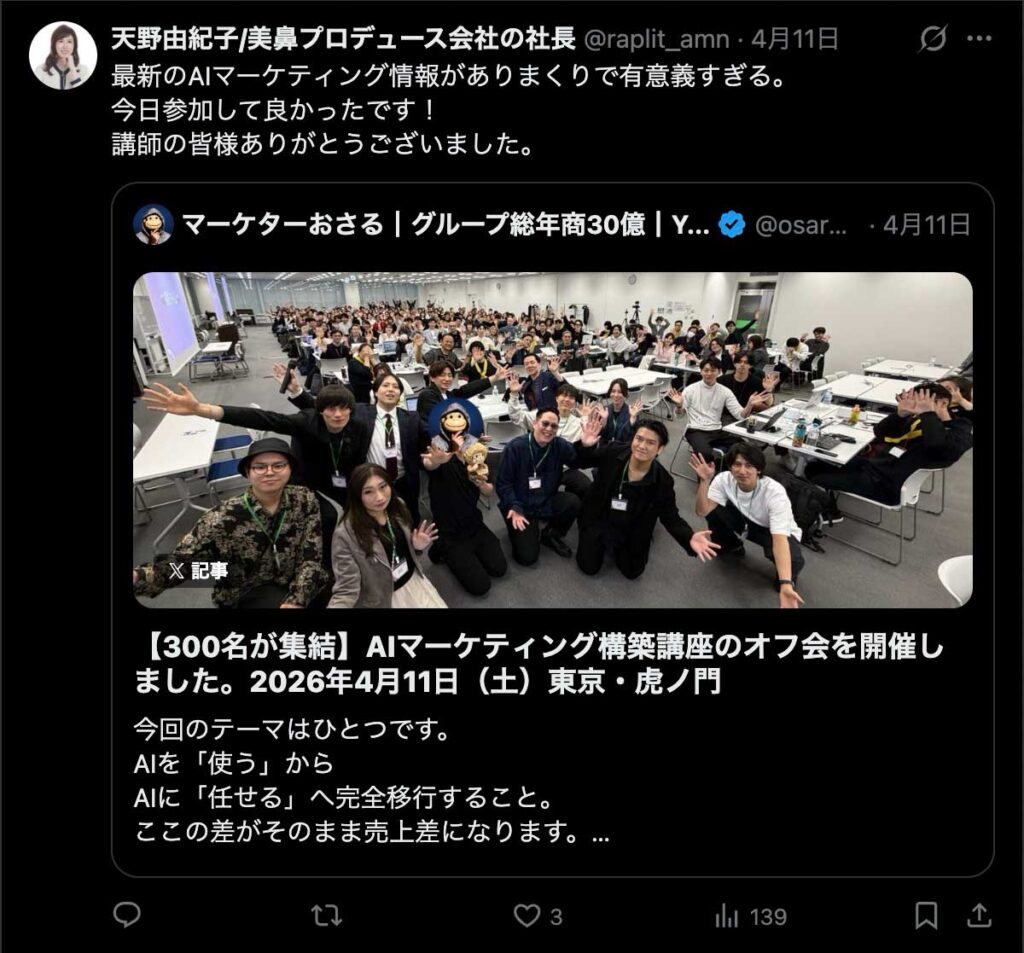The width and height of the screenshot is (1024, 953).
Task: Open the group photo in the article
Action: pyautogui.click(x=552, y=440)
